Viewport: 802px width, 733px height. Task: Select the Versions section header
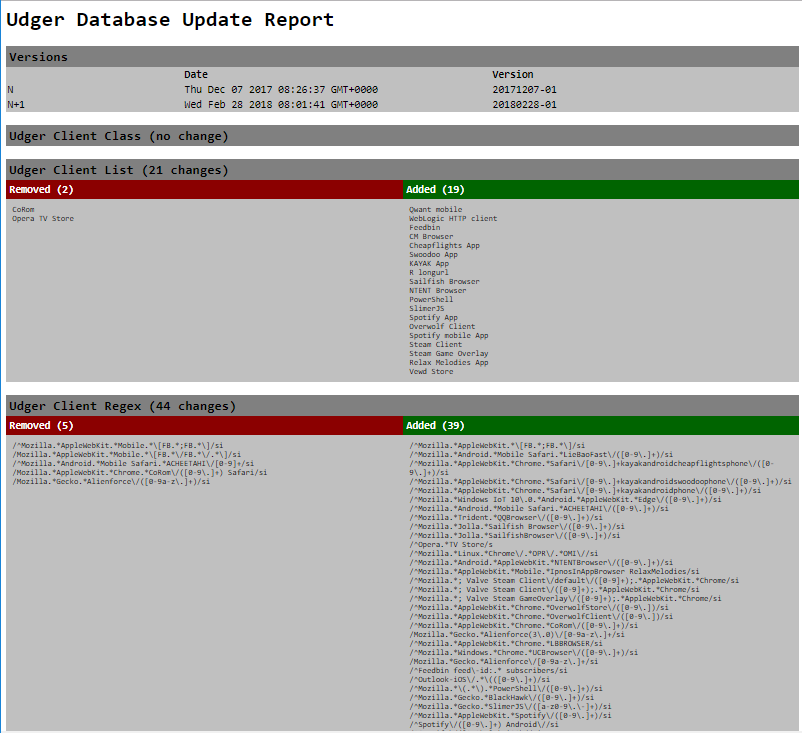pos(39,57)
